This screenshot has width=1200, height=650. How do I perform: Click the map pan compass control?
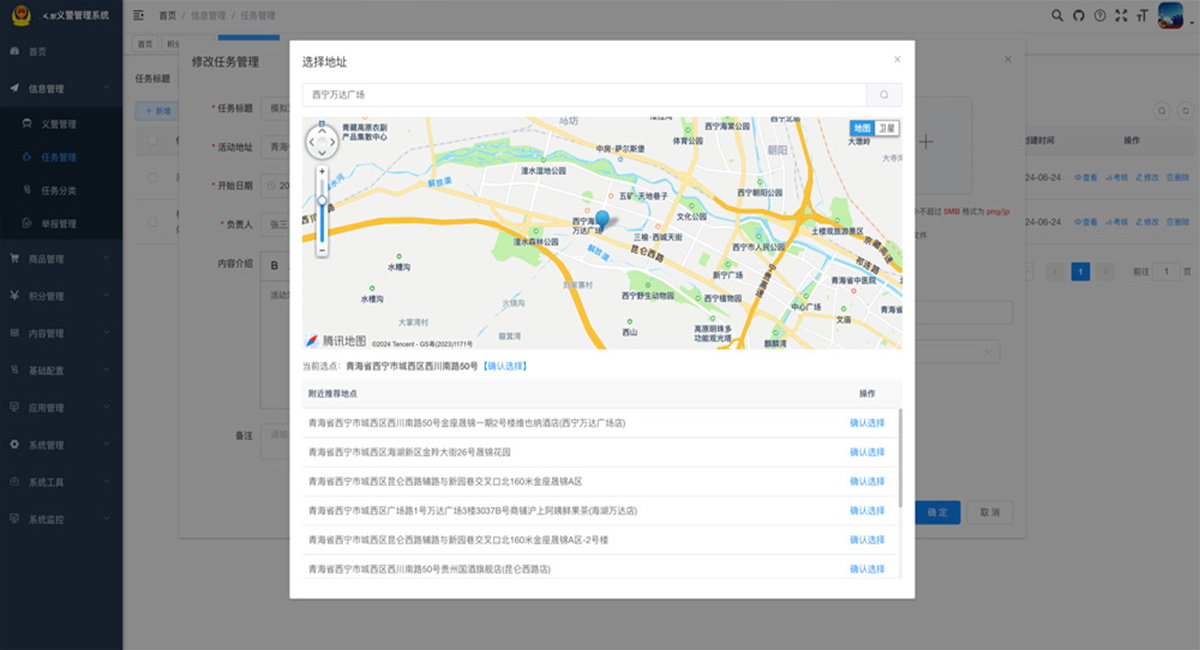click(x=322, y=143)
